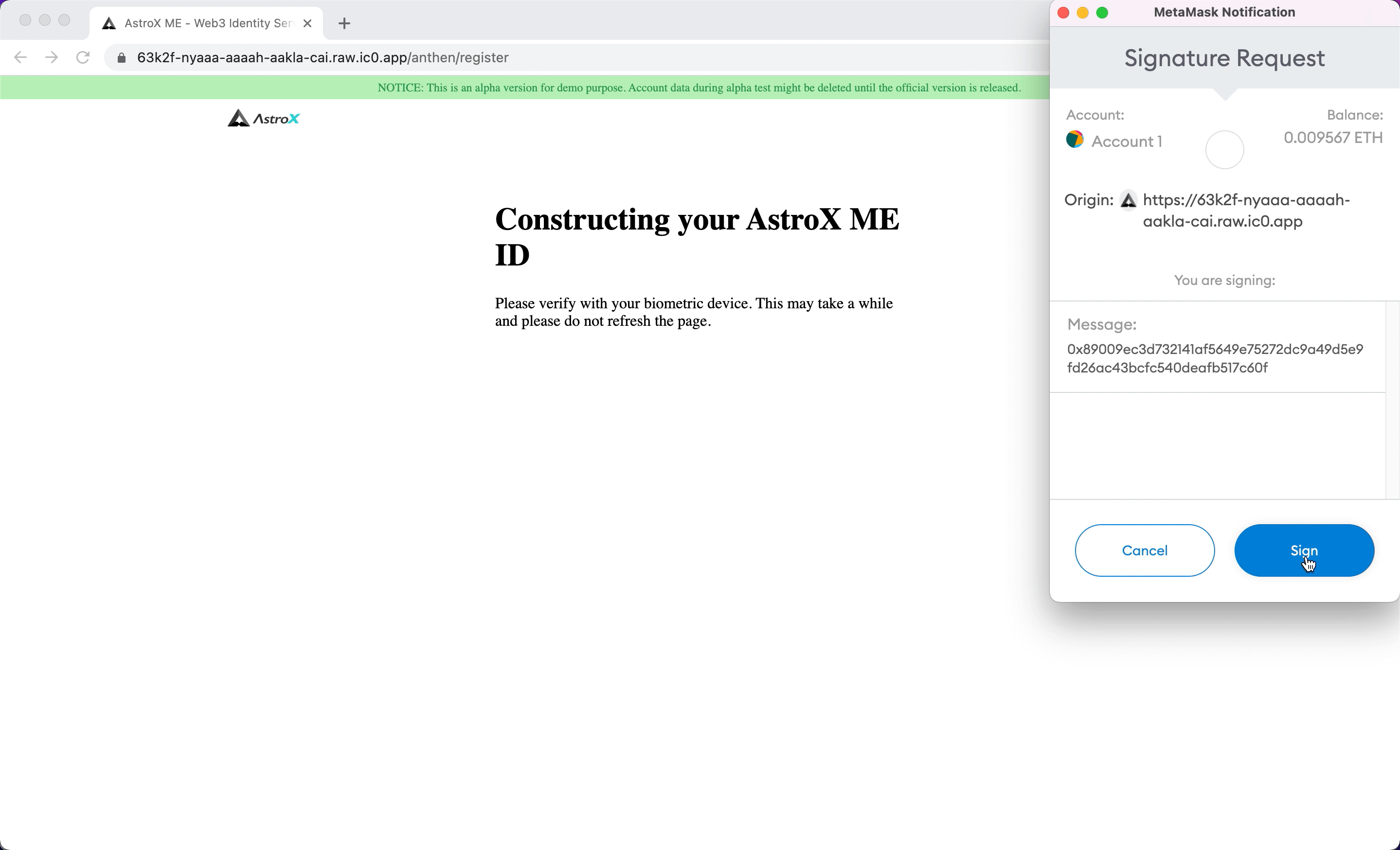Close the AstroX ME tab
This screenshot has width=1400, height=850.
307,23
